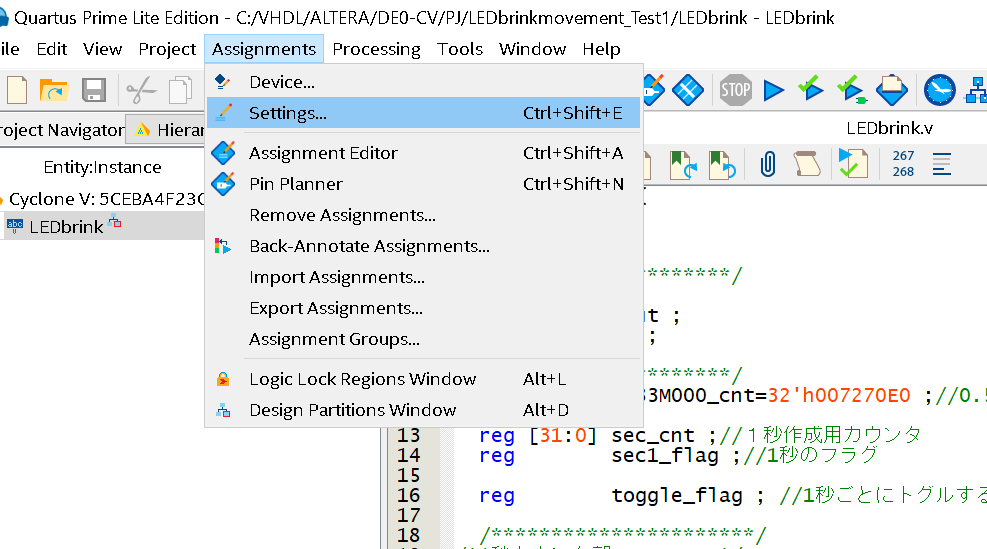
Task: Click code line number 13
Action: (x=408, y=435)
